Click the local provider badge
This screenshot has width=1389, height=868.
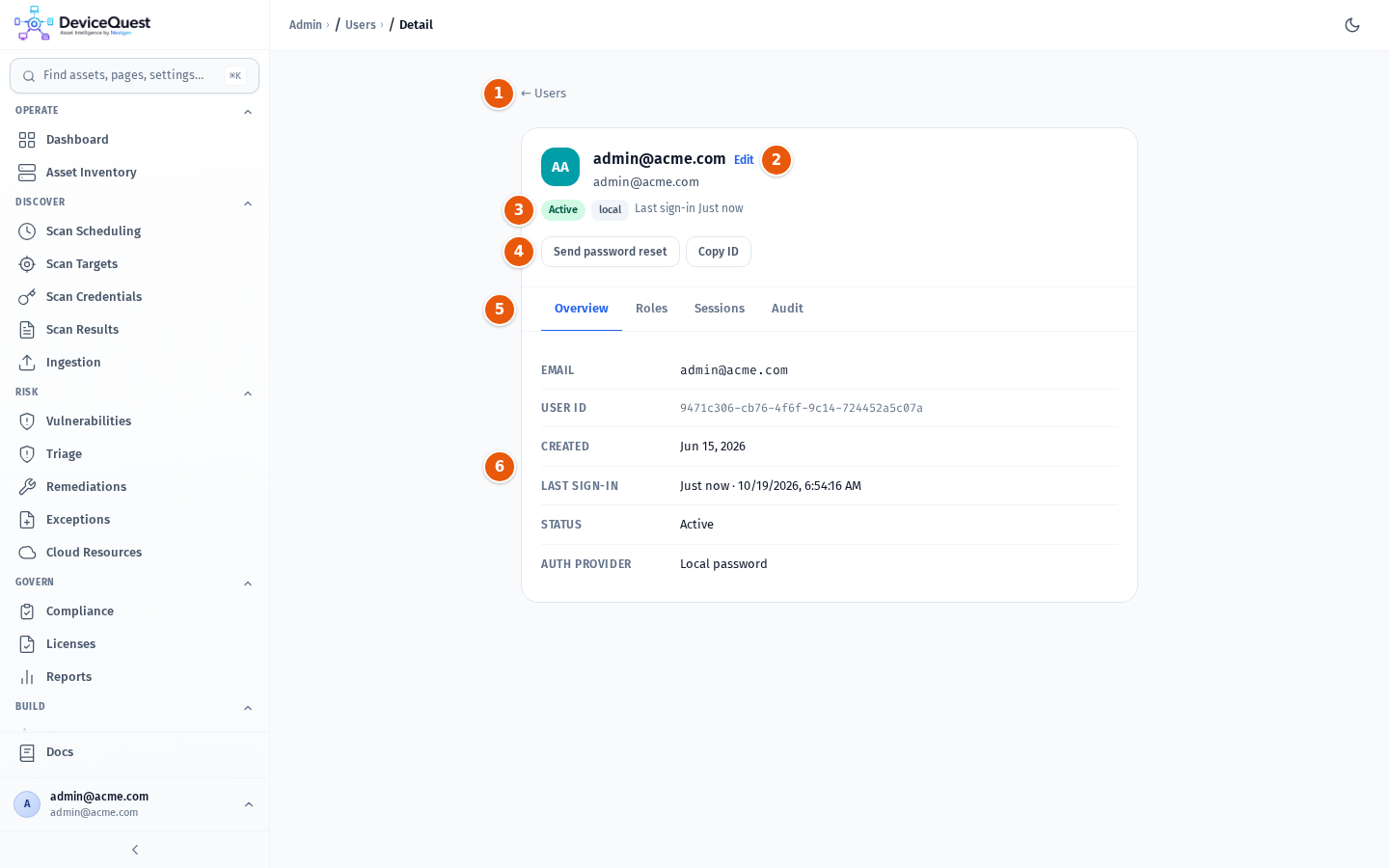pos(610,209)
